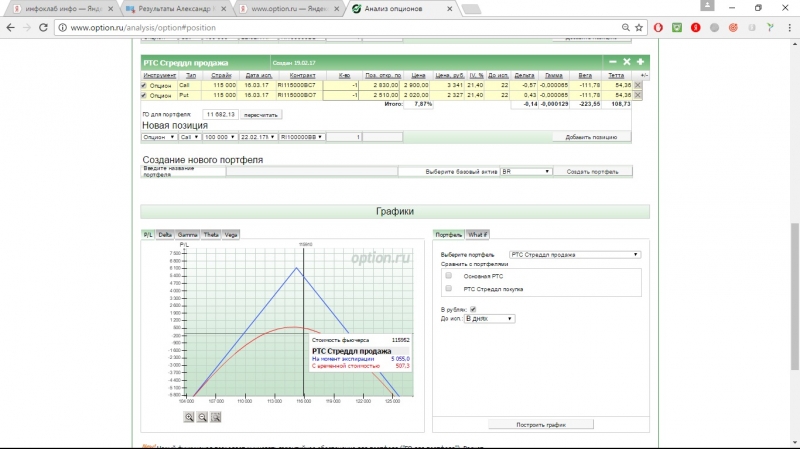Edit the Put row open price 2 510,00
The image size is (800, 449).
coord(380,95)
